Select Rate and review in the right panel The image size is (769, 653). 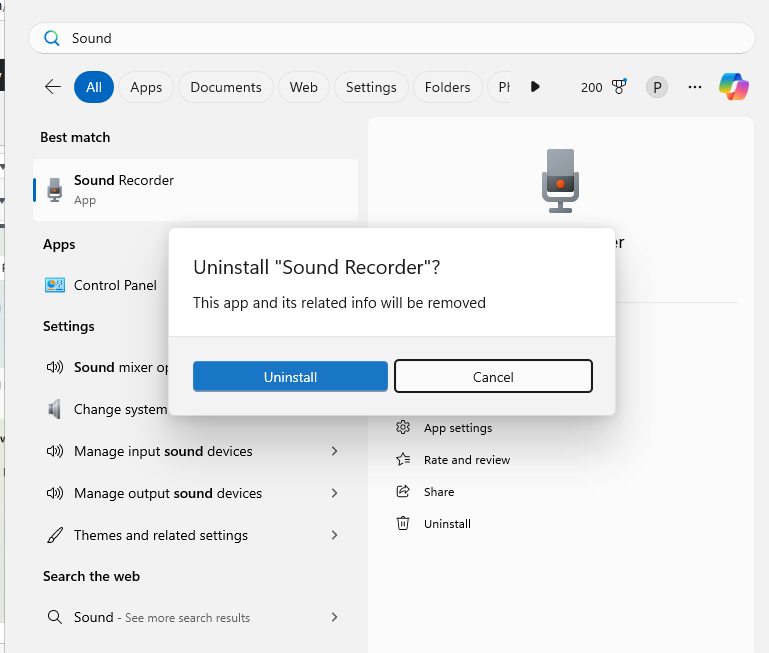(x=466, y=460)
